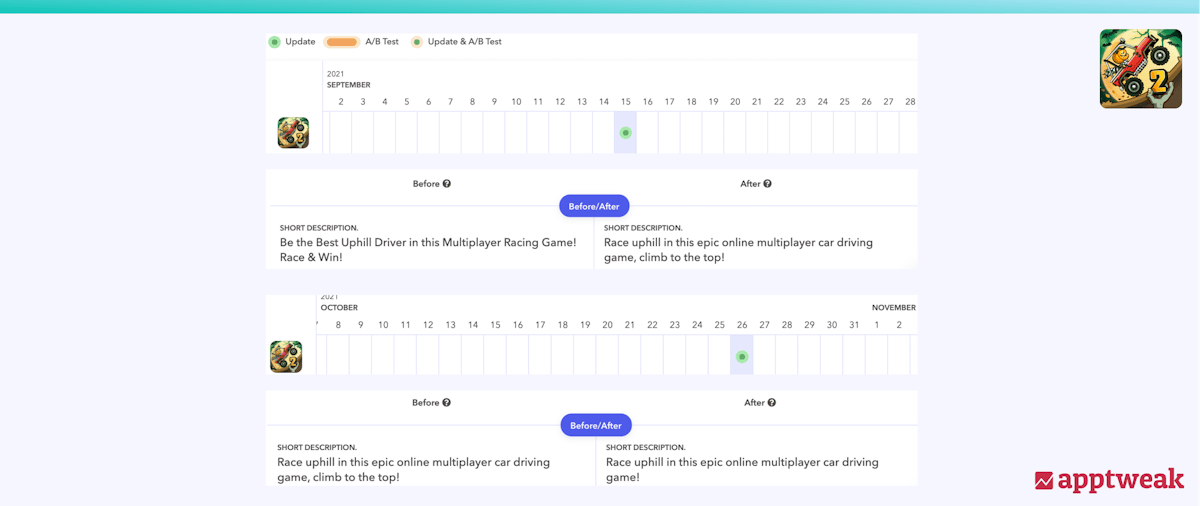Open the large Hill Climb Racing 2 thumbnail

[1140, 69]
